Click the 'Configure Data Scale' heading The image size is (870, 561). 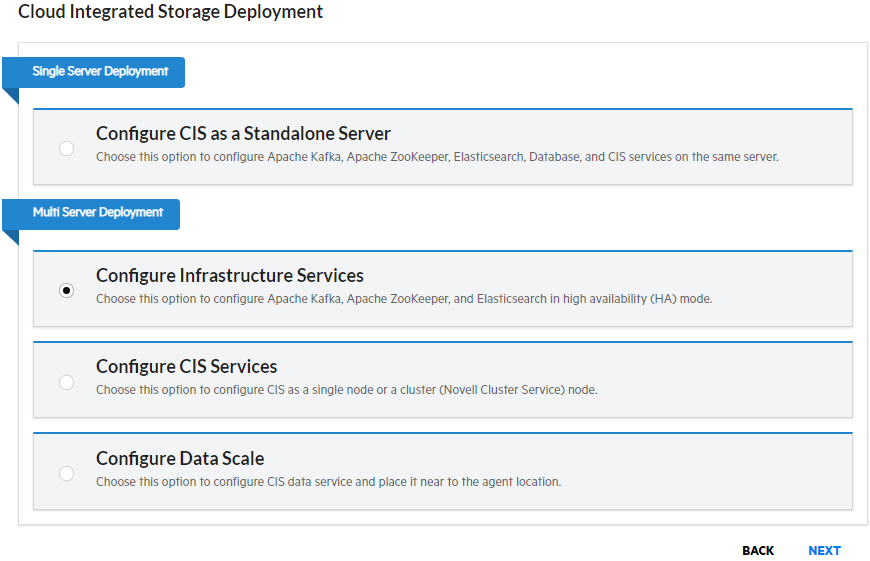pyautogui.click(x=180, y=459)
